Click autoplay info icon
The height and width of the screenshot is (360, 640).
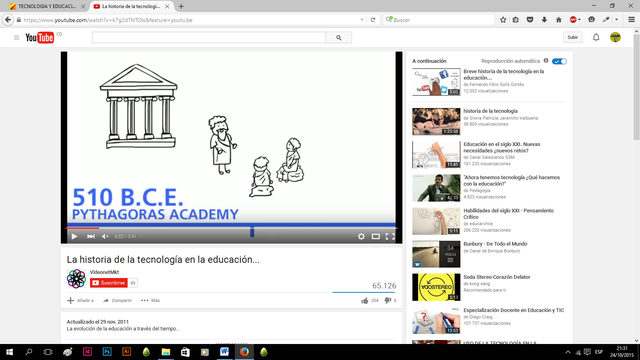(x=546, y=61)
